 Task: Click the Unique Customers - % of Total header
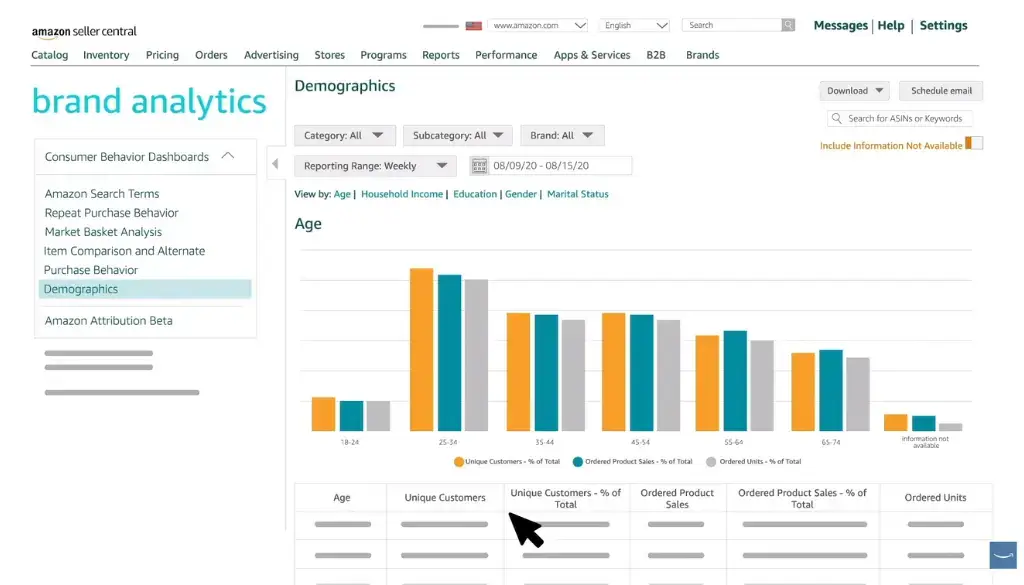[566, 498]
